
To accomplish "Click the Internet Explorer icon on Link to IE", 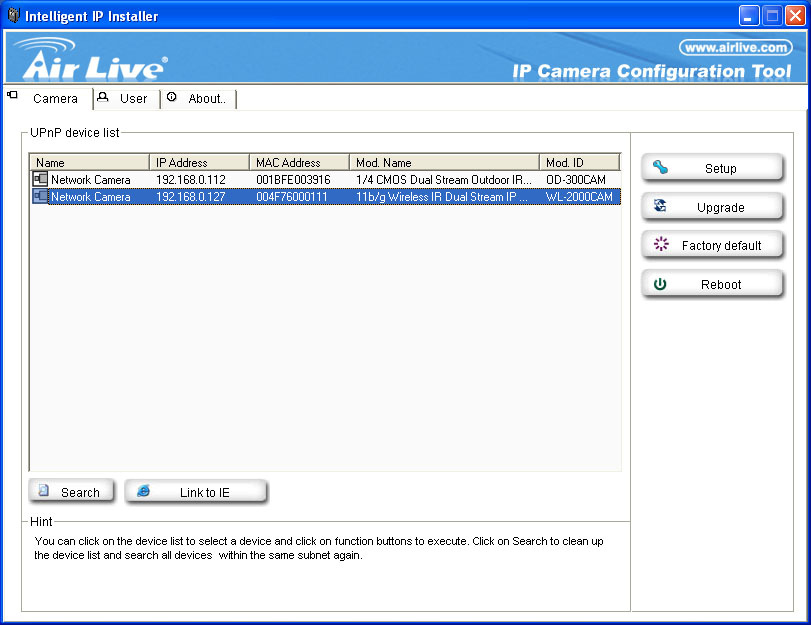I will (x=144, y=491).
